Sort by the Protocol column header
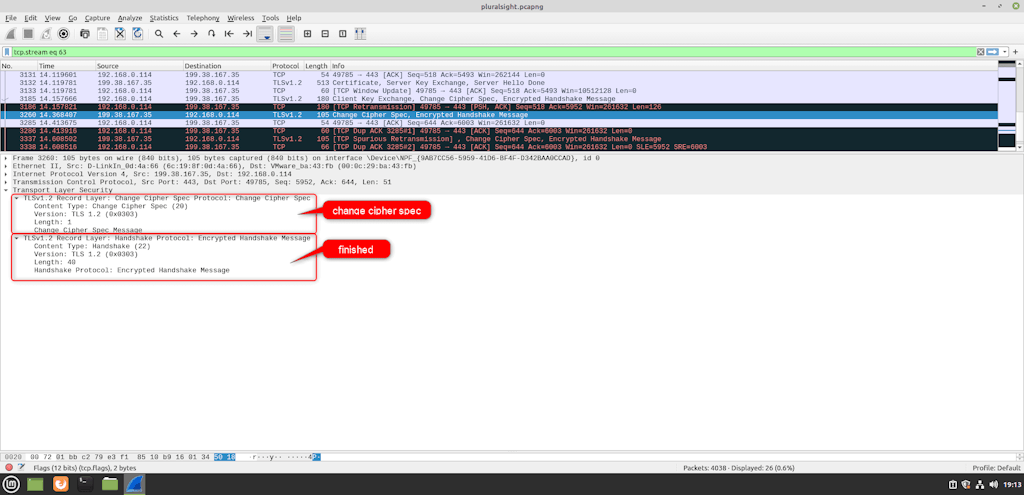Viewport: 1024px width, 495px height. point(287,66)
